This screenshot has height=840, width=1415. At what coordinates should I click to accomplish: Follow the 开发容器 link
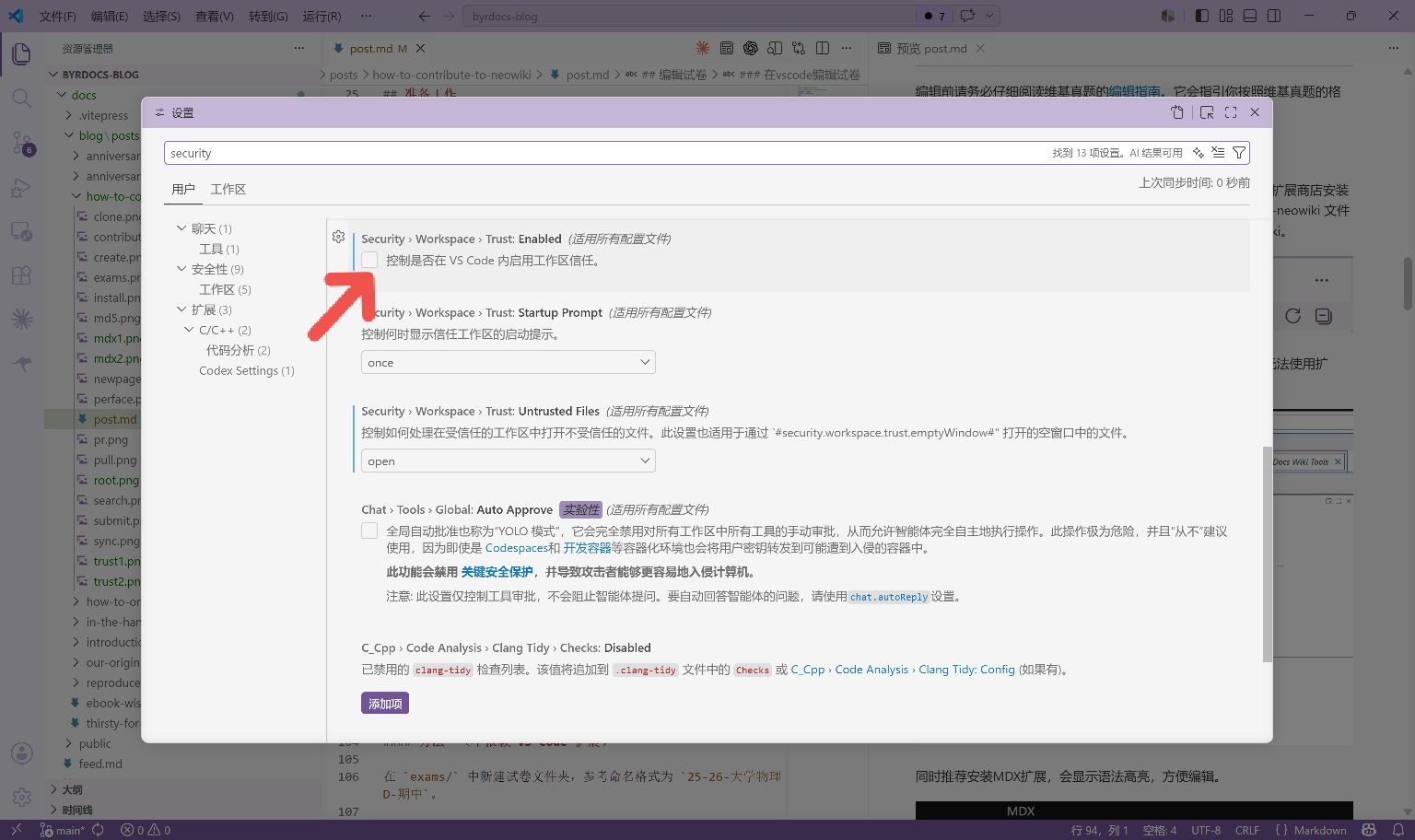pos(587,548)
